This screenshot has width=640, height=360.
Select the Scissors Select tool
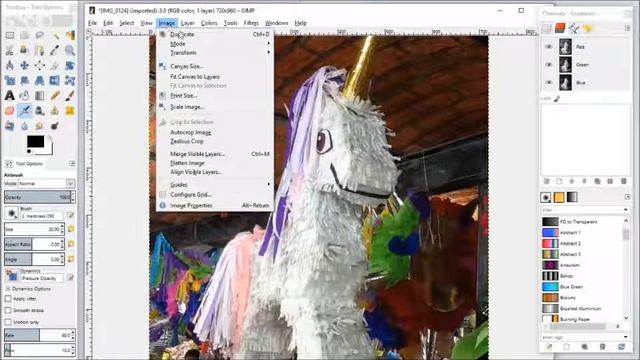[x=9, y=50]
